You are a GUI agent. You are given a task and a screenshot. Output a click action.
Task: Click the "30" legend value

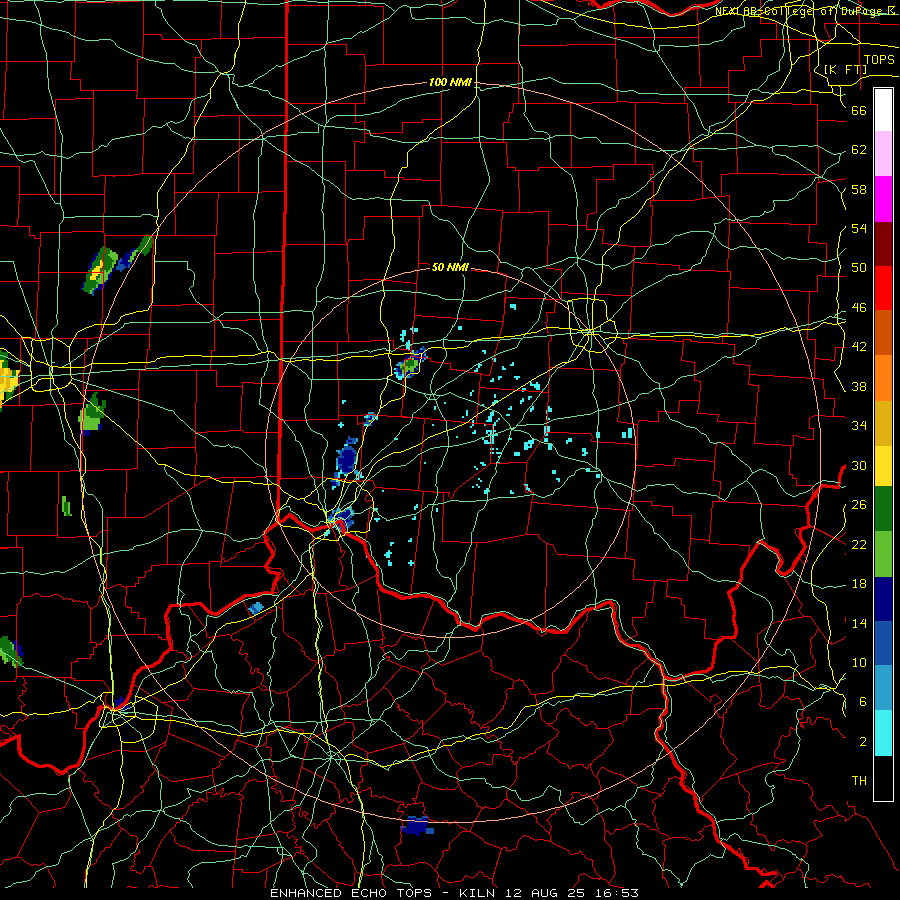click(859, 465)
